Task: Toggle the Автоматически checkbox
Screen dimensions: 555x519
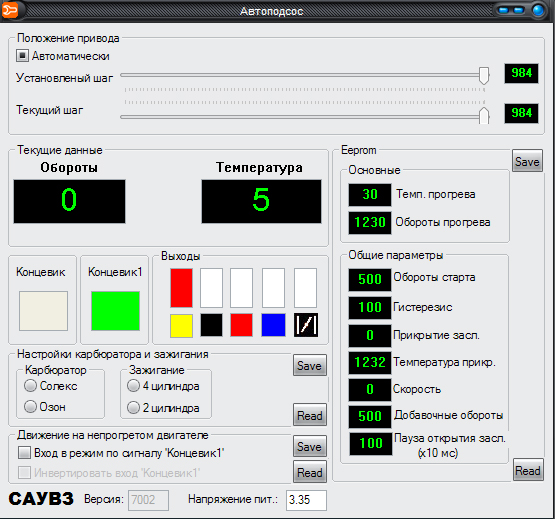Action: [x=22, y=56]
